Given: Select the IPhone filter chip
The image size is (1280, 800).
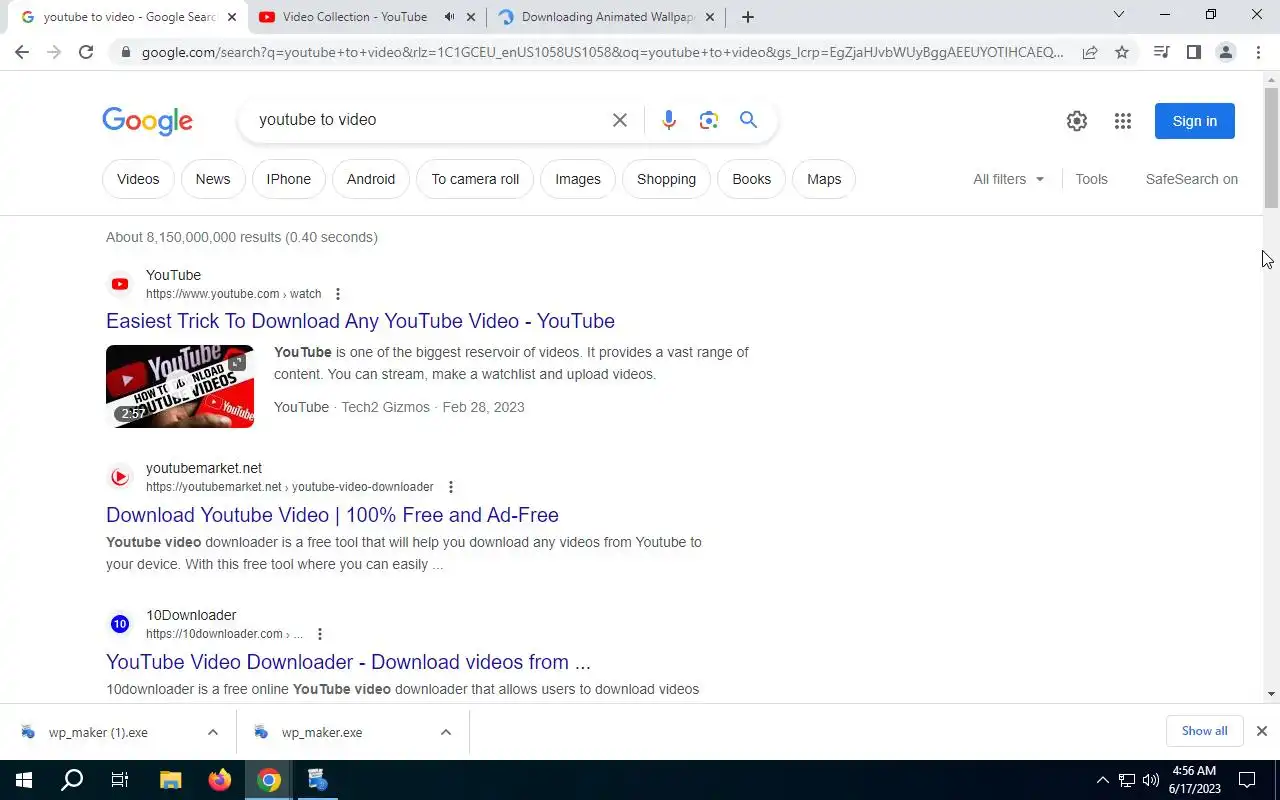Looking at the screenshot, I should pyautogui.click(x=289, y=179).
